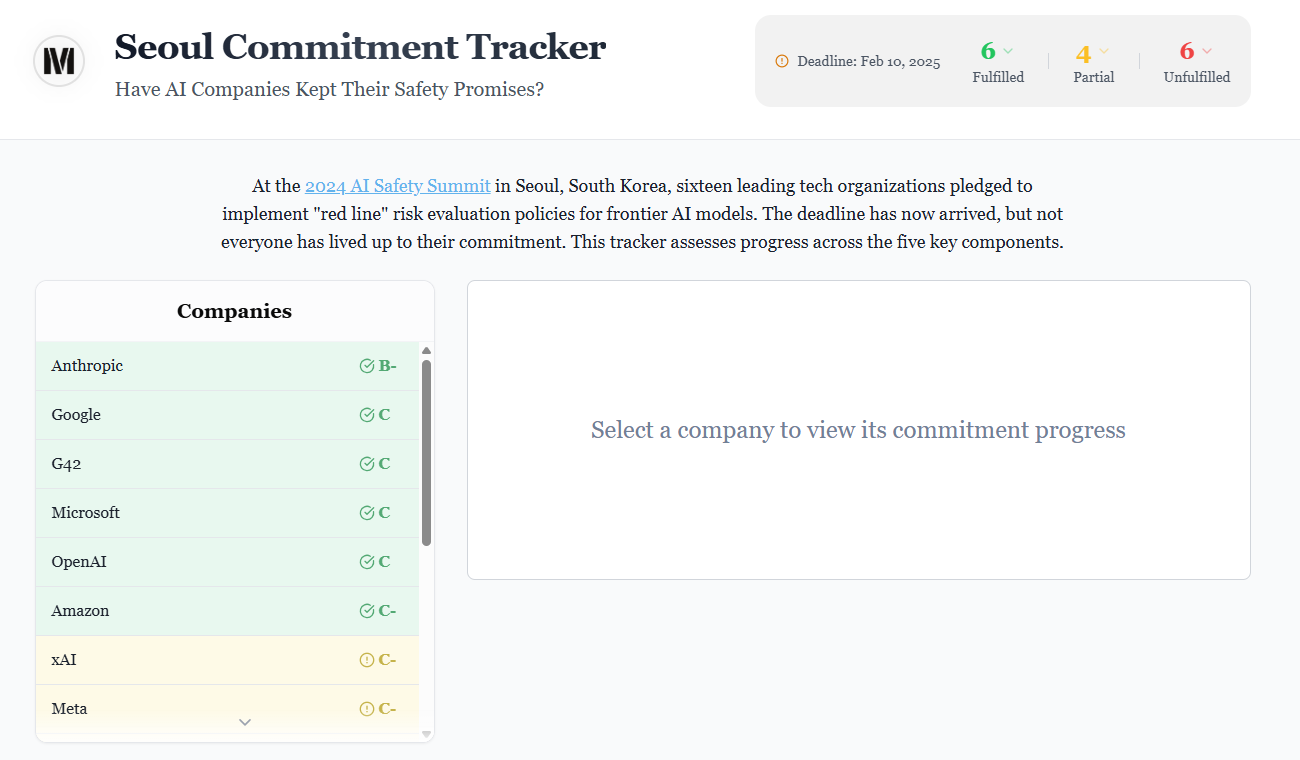1300x760 pixels.
Task: Click scrollbar up arrow in Companies panel
Action: tap(427, 351)
